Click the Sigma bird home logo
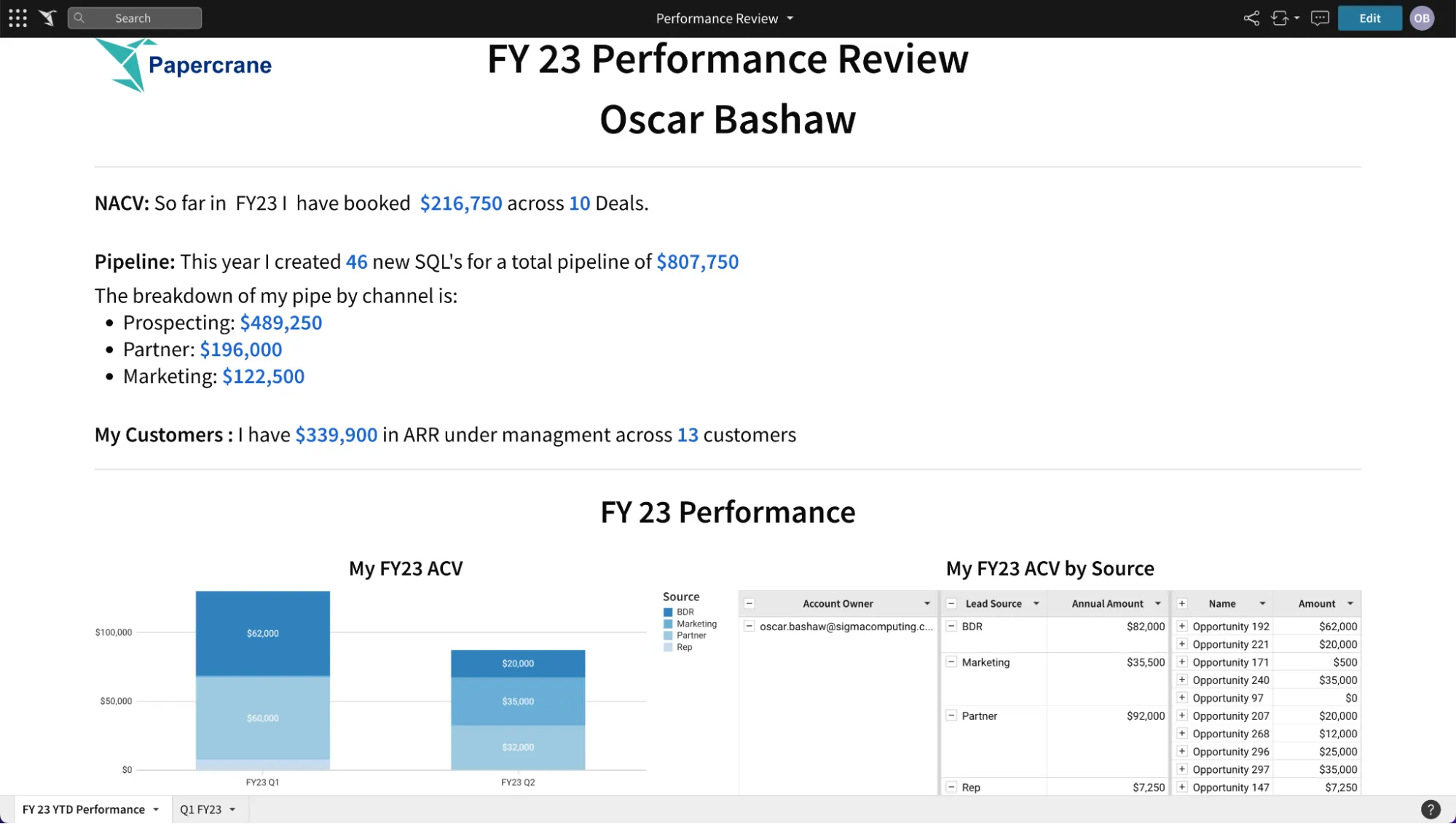The width and height of the screenshot is (1456, 824). (x=47, y=18)
